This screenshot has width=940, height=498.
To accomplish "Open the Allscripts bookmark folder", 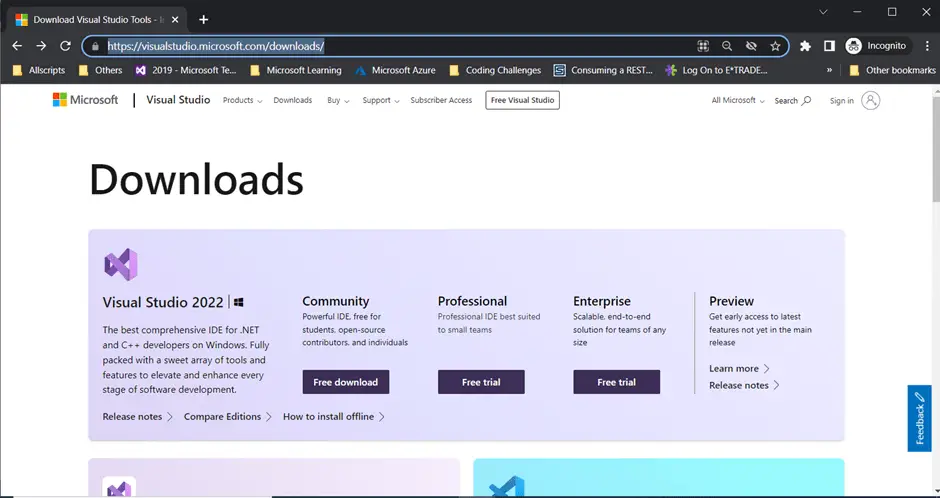I will pos(39,70).
